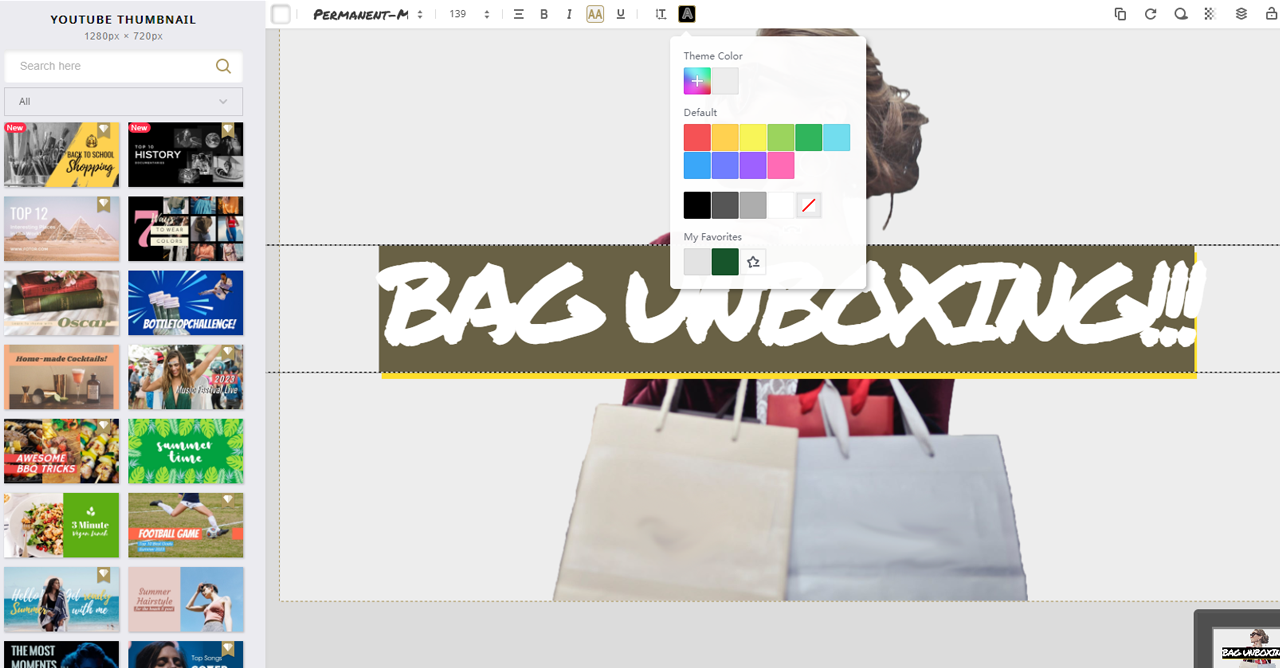Click the rotate icon in toolbar
Viewport: 1280px width, 668px height.
coord(1150,14)
